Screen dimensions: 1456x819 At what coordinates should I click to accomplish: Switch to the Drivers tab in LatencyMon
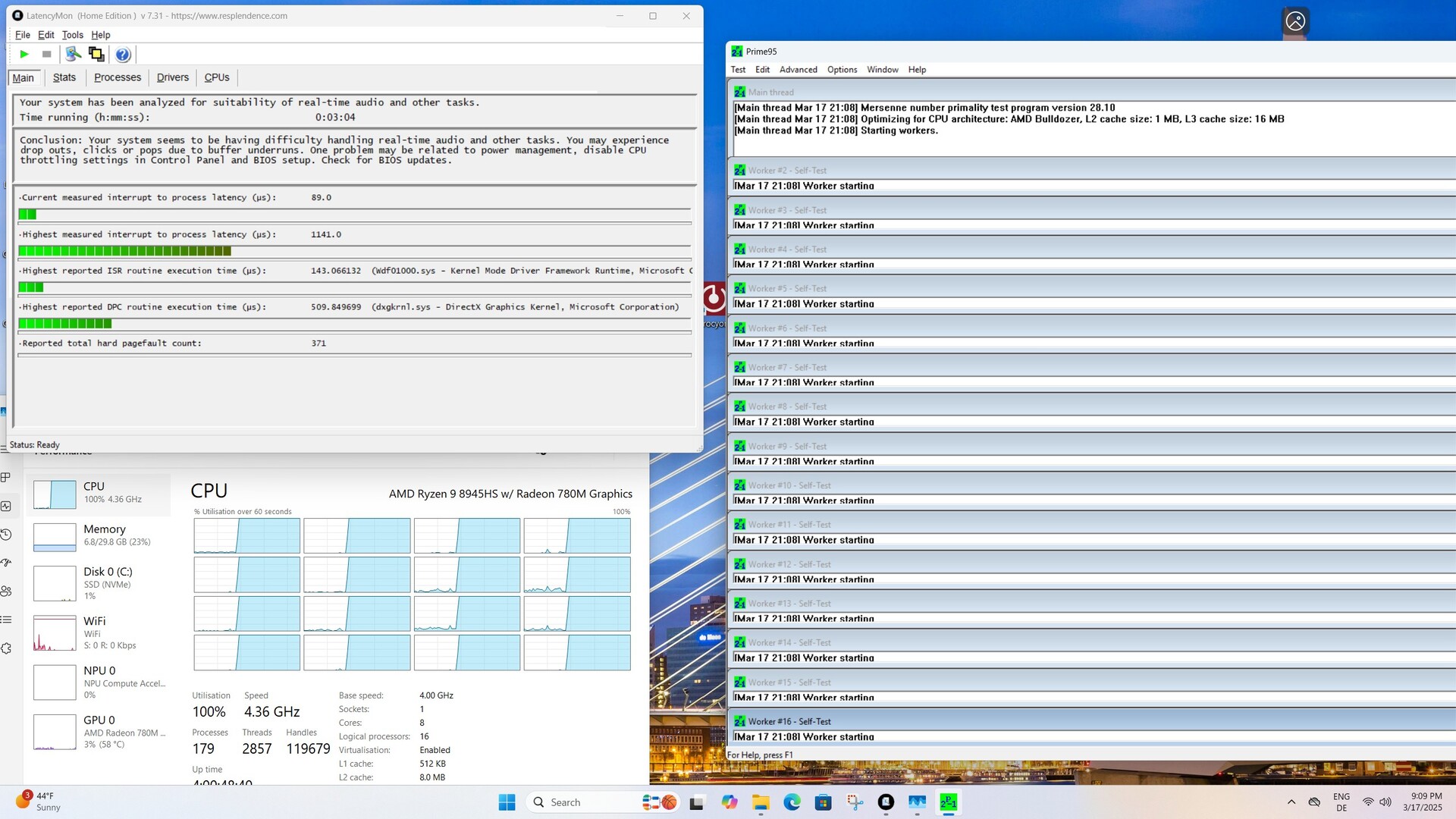pyautogui.click(x=172, y=77)
